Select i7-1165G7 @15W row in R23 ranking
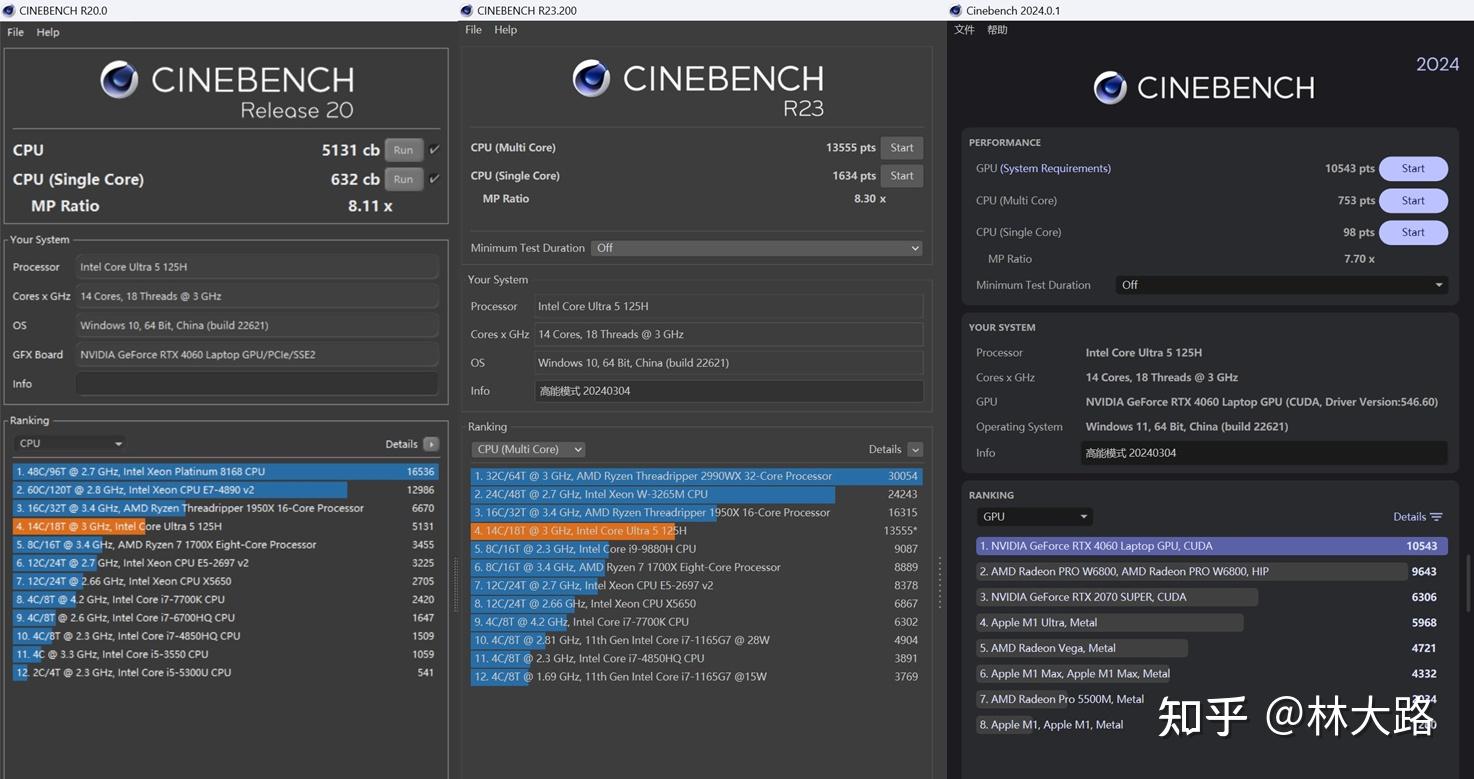1474x779 pixels. 696,677
